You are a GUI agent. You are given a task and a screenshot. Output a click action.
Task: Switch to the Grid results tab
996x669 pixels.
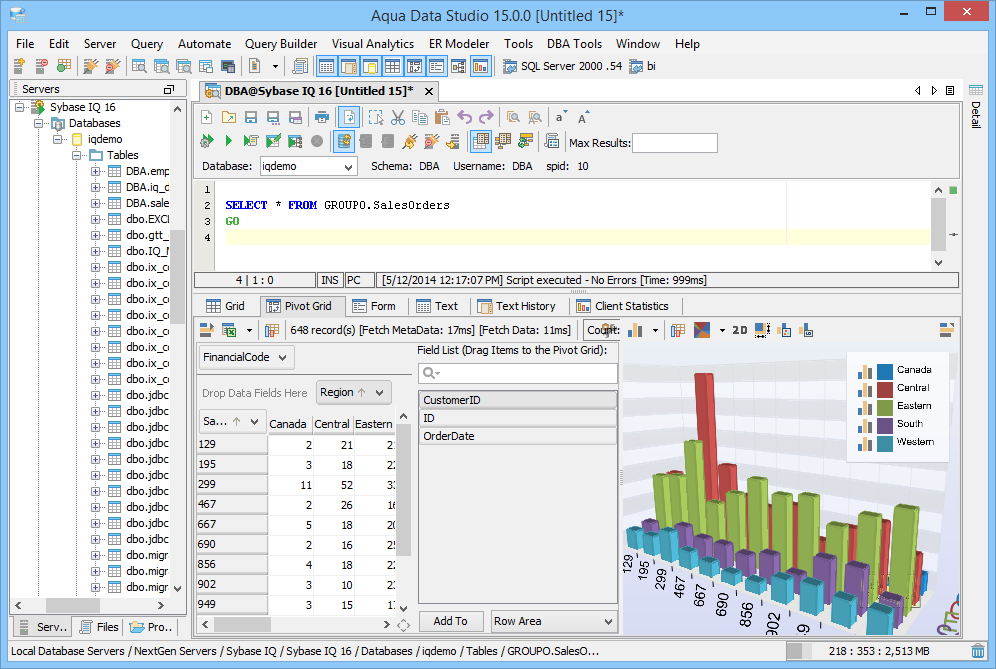(225, 306)
